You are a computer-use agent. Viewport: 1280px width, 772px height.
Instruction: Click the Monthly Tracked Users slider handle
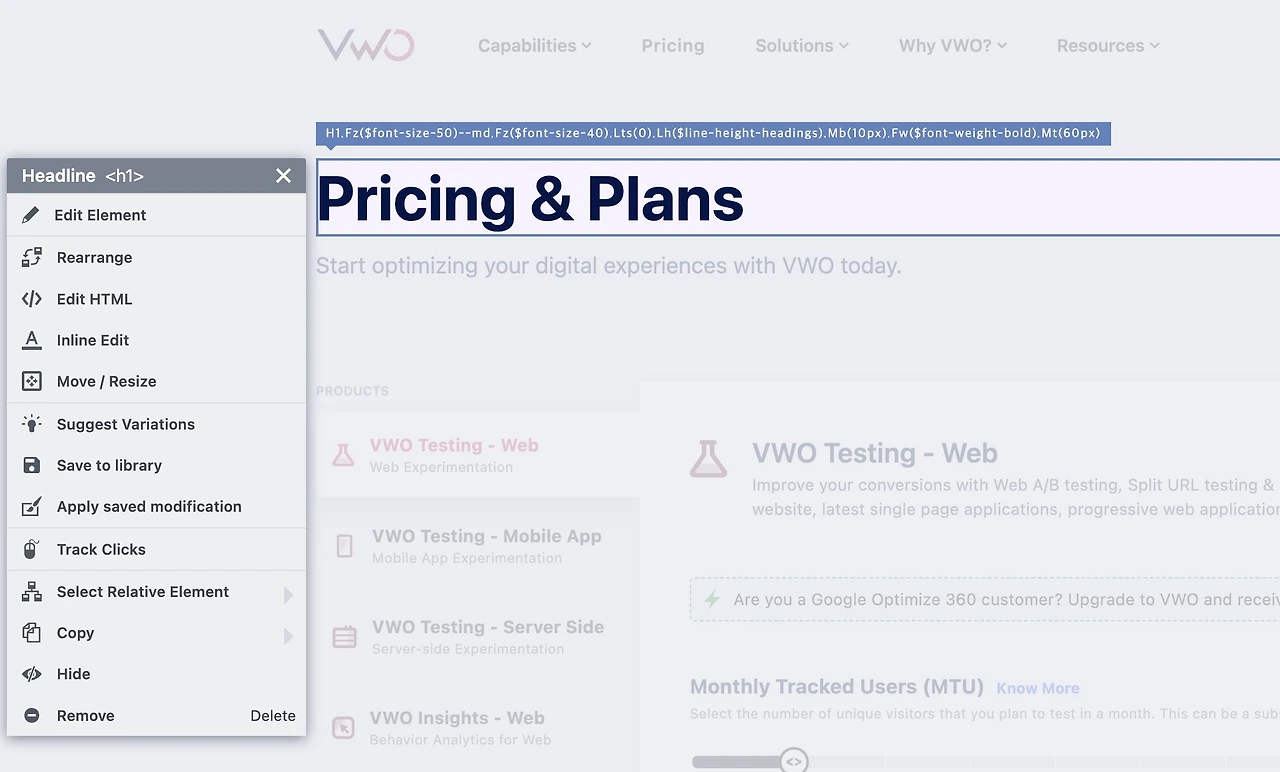coord(793,761)
